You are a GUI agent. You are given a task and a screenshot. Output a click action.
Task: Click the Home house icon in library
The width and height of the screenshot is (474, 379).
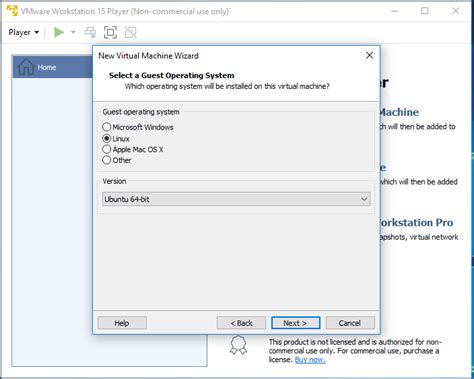pos(26,66)
